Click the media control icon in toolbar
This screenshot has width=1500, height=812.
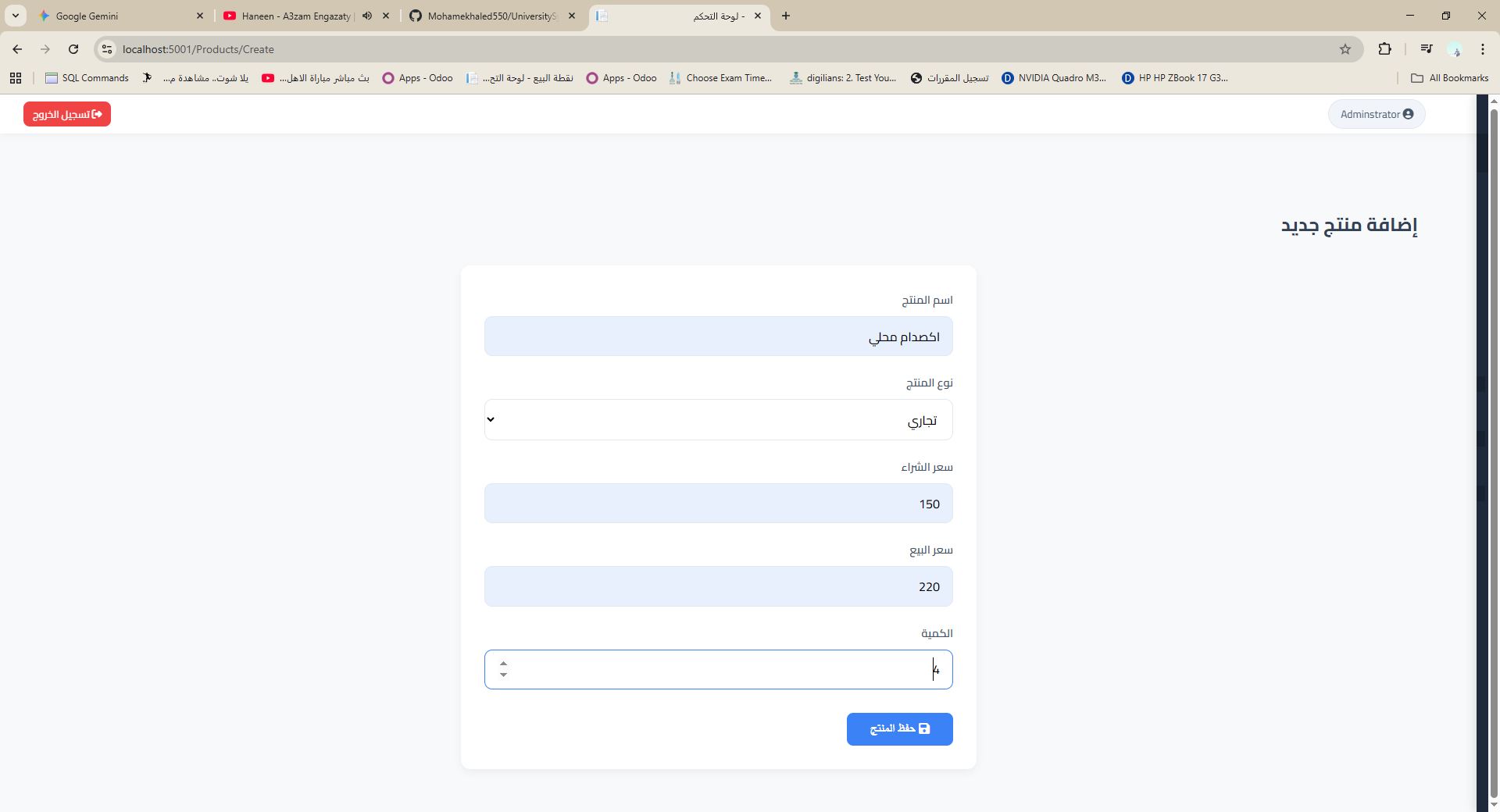[1427, 49]
